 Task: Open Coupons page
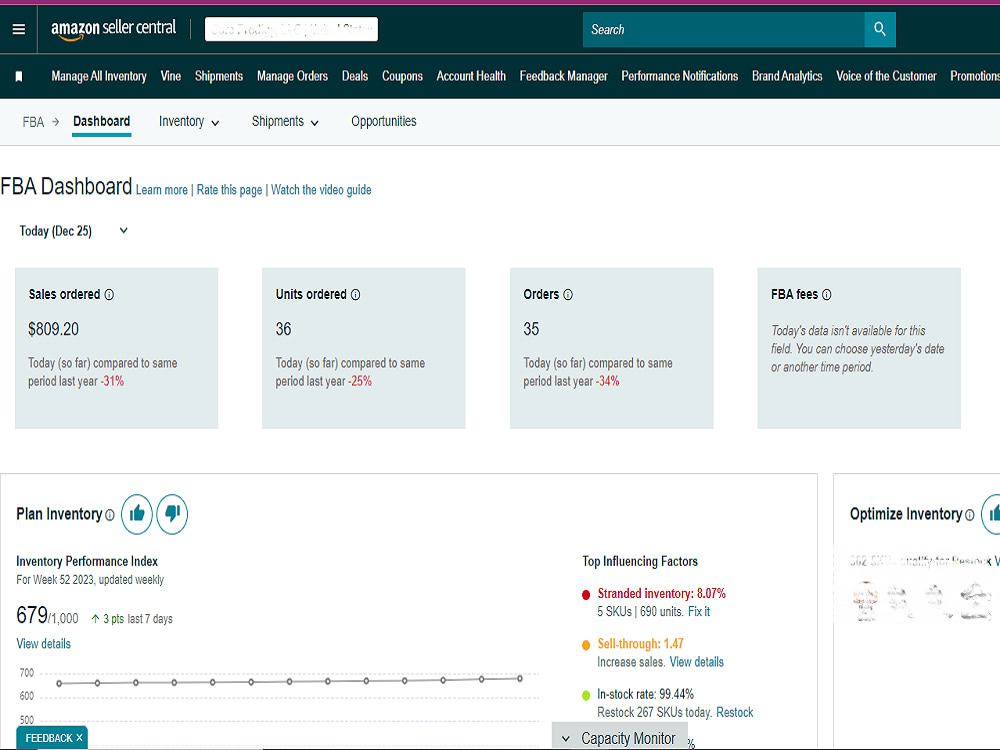pyautogui.click(x=402, y=77)
